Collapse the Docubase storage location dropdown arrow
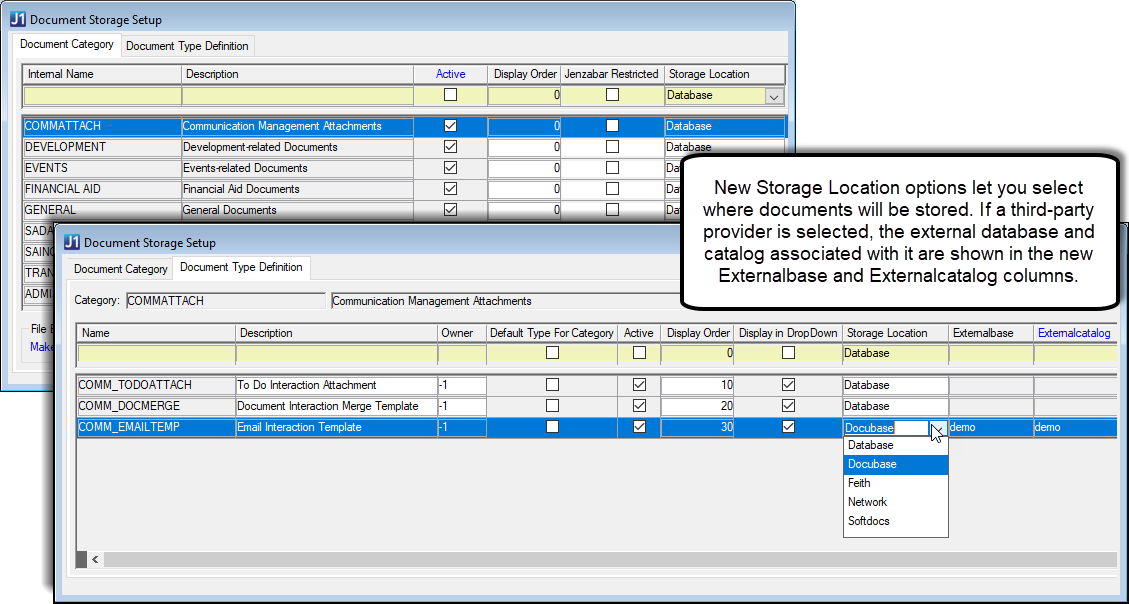Screen dimensions: 1129x604 [x=937, y=428]
